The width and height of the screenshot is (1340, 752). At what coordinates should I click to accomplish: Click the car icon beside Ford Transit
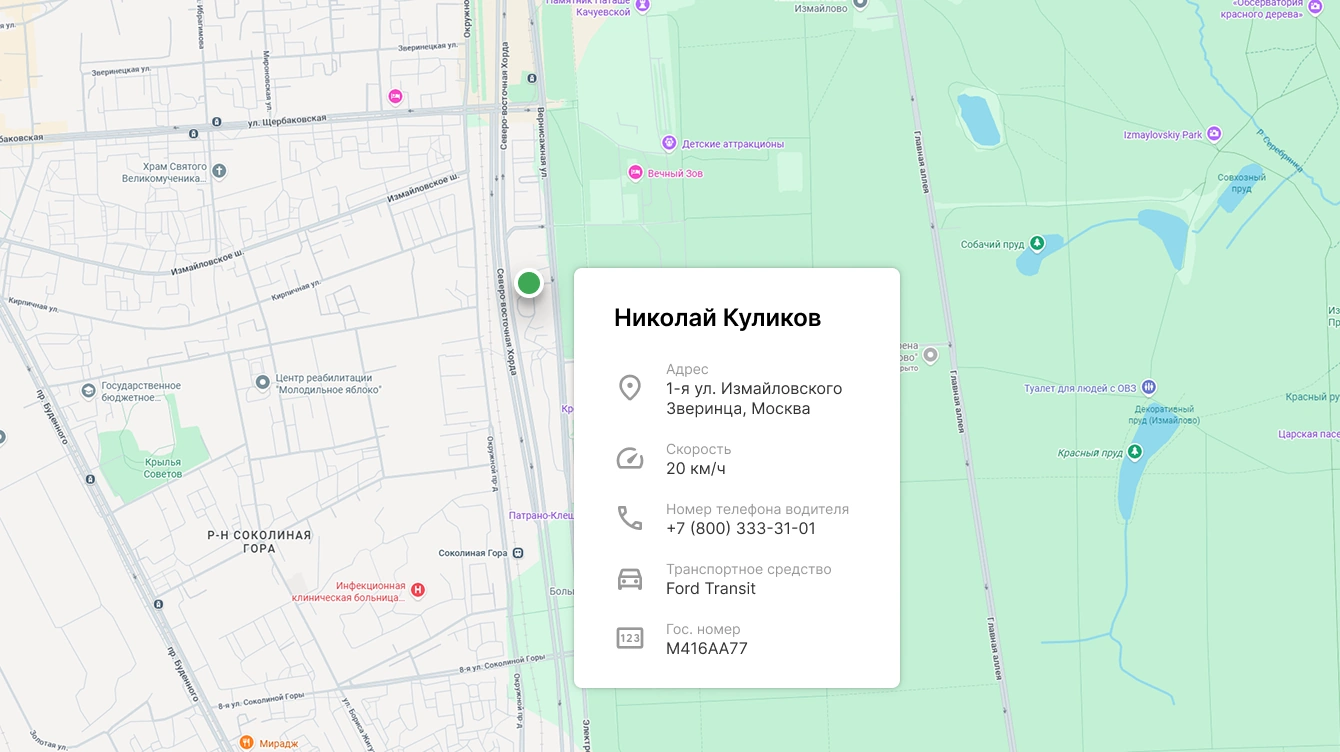(x=629, y=578)
